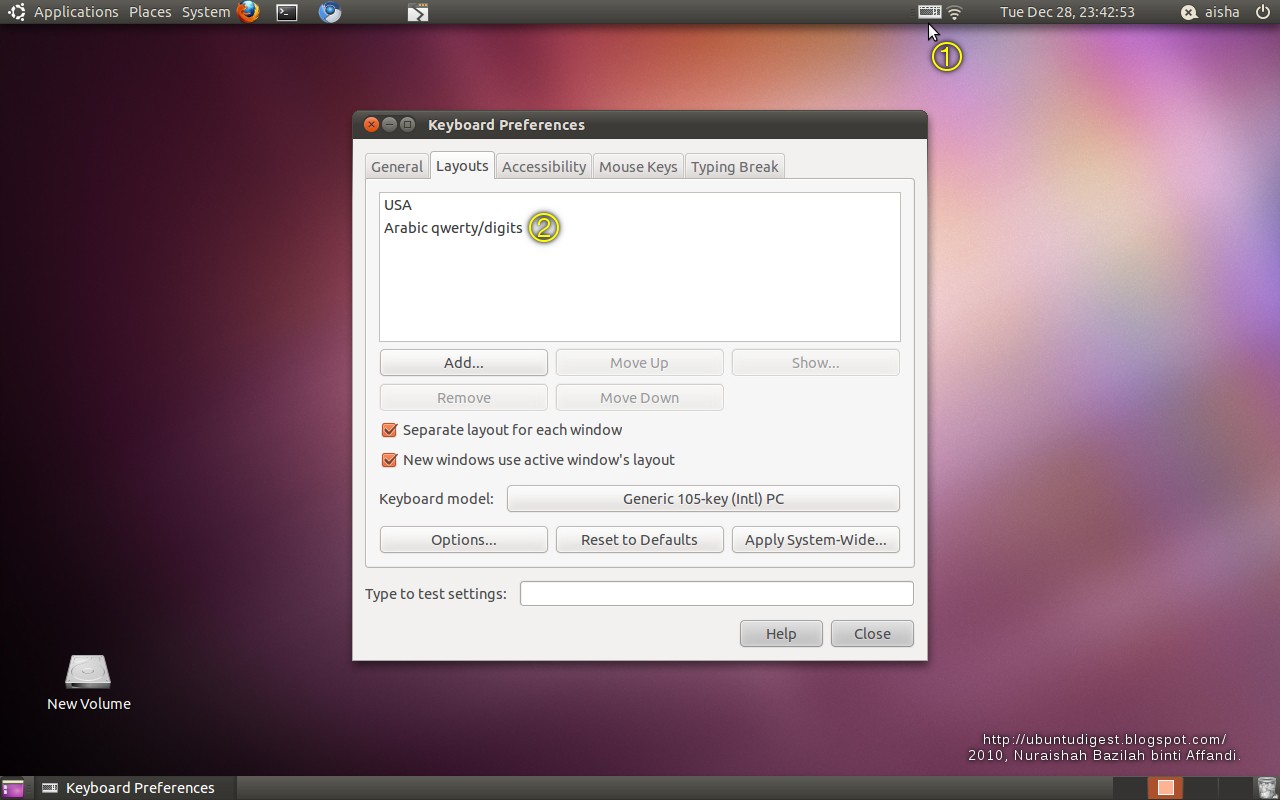Switch to the Accessibility tab
Screen dimensions: 1280x800
pyautogui.click(x=543, y=166)
